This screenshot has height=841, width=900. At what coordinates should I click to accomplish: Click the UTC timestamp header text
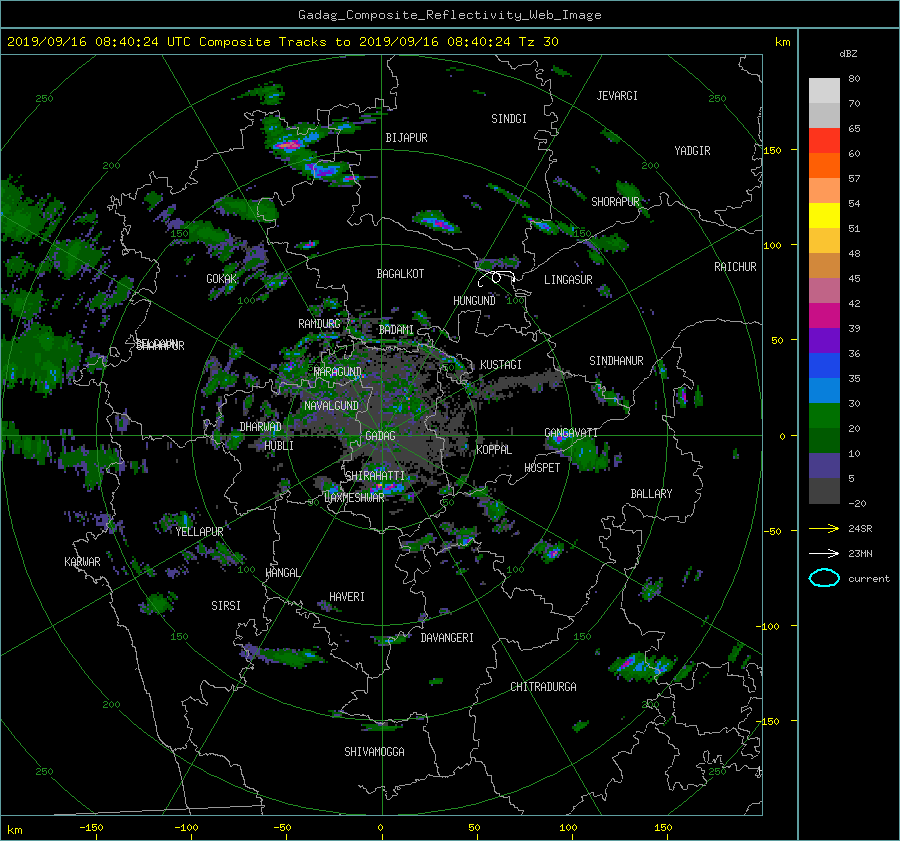(282, 42)
